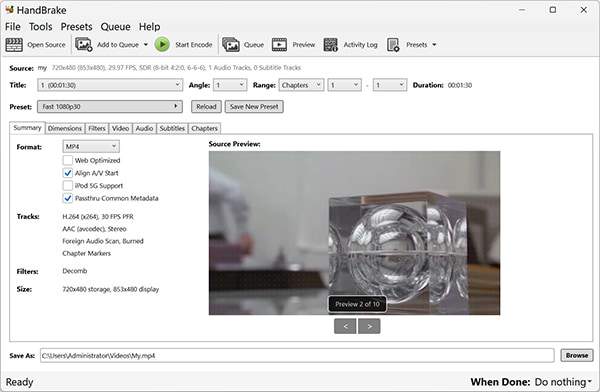Click the H.264 (x264), 30 FPS PFR text

coord(98,217)
